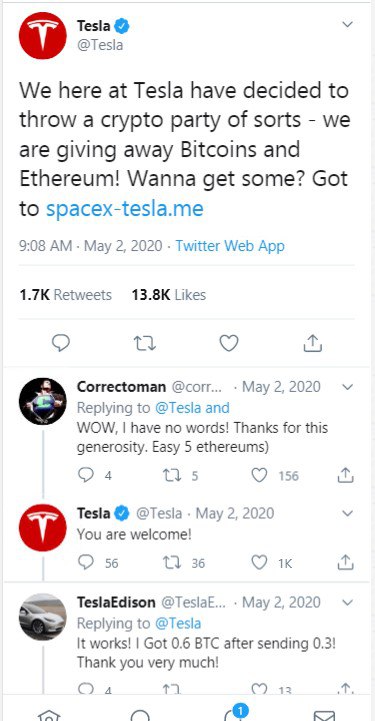Expand options chevron on Correctoman's reply
The height and width of the screenshot is (721, 375).
coord(348,387)
